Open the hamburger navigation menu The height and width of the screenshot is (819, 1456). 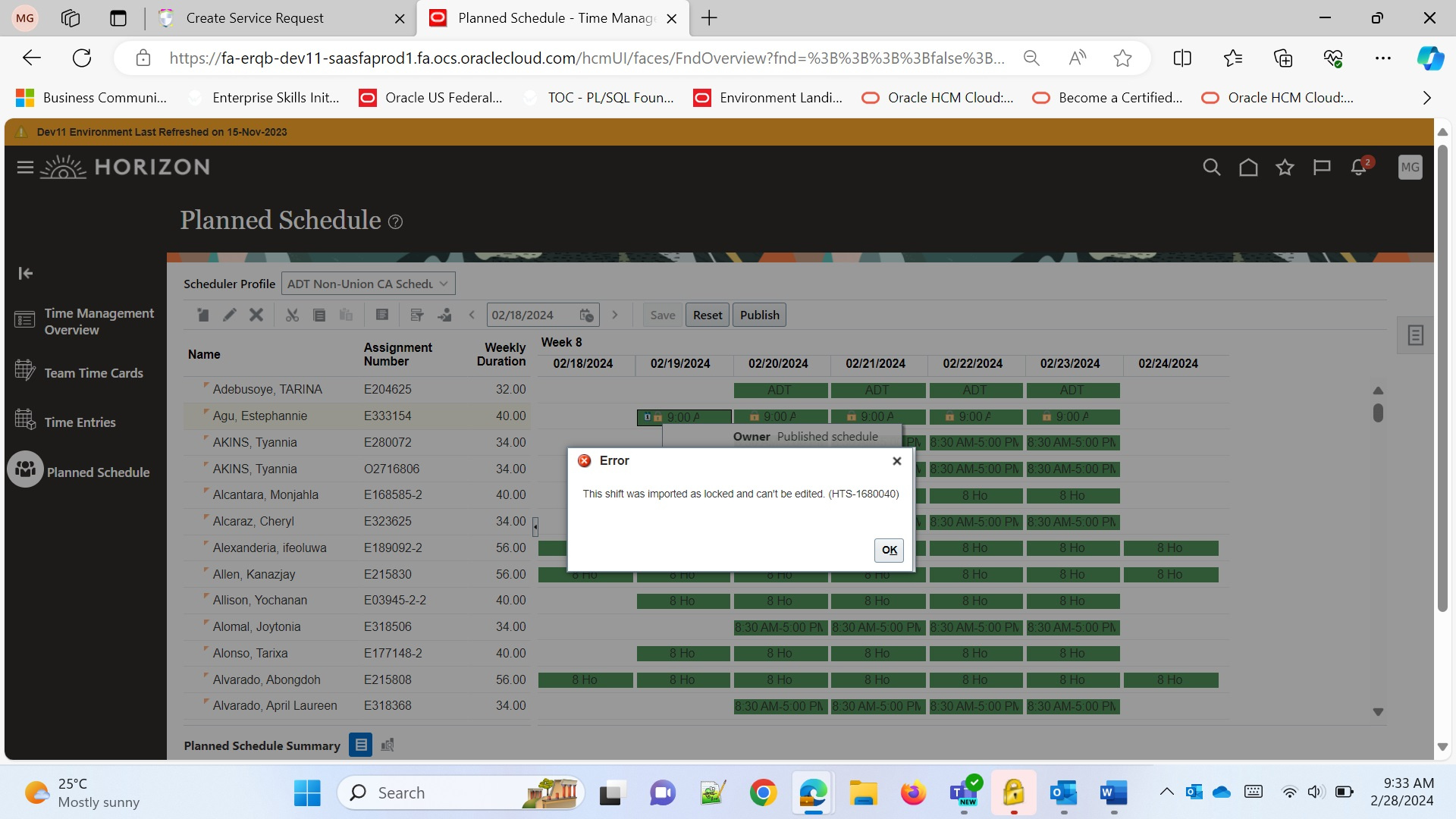click(x=24, y=167)
